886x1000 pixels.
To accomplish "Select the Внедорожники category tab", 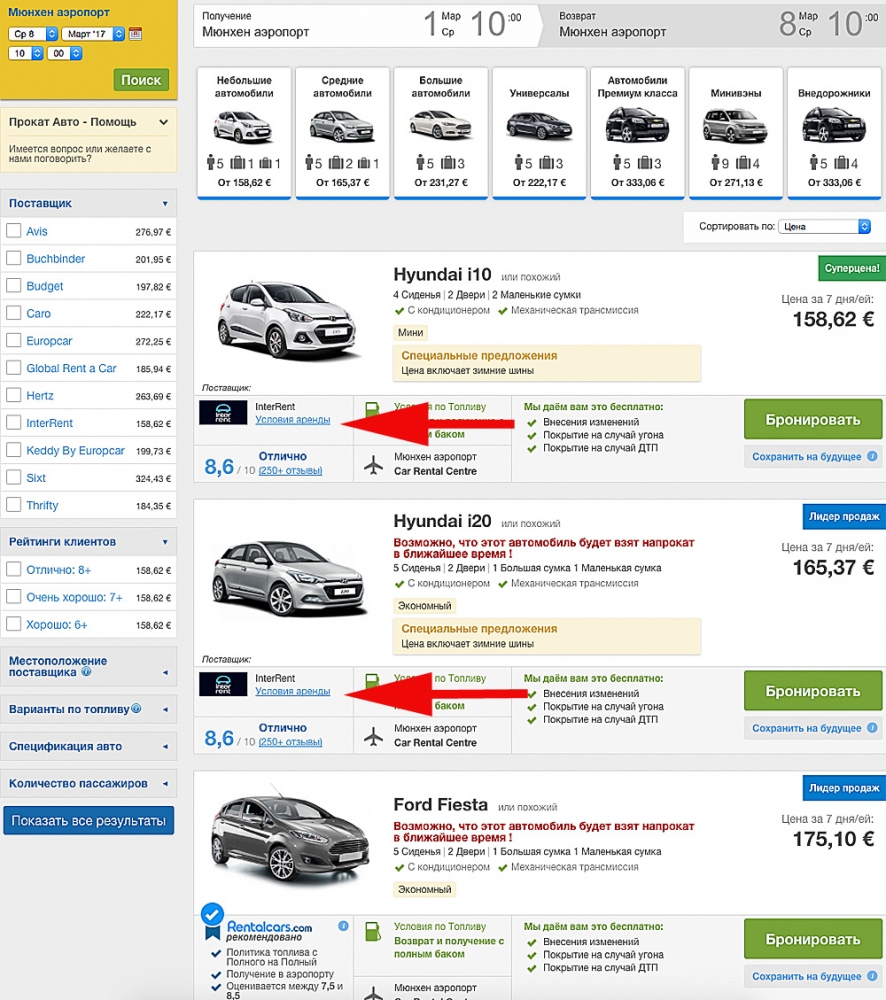I will click(834, 133).
